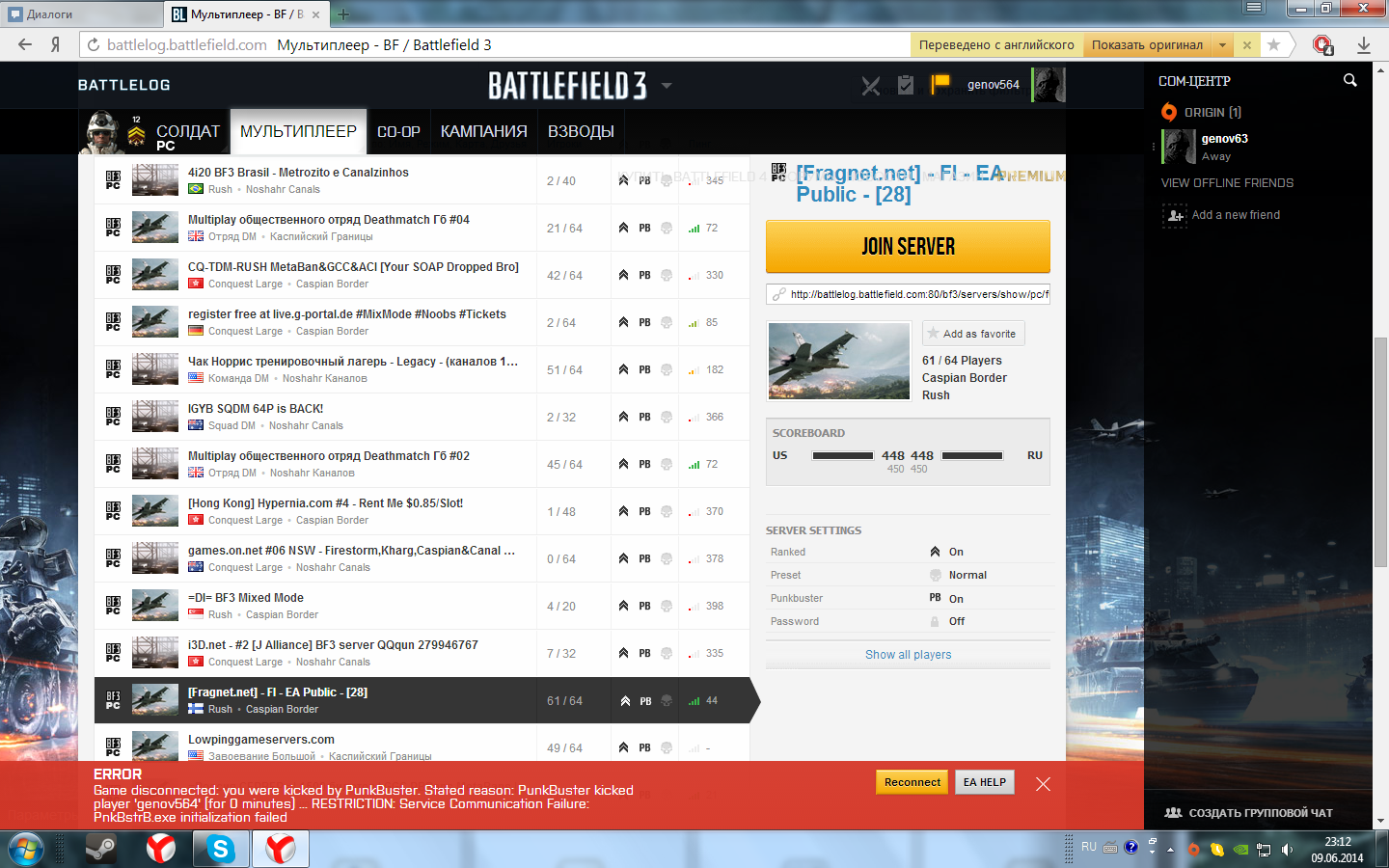Select Lowpinggameservers.com server row
The image size is (1389, 868).
[422, 745]
